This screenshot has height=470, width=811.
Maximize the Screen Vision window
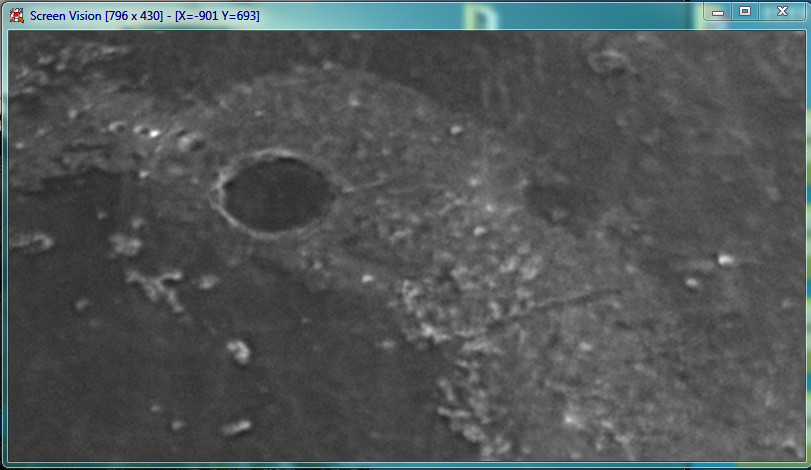click(x=745, y=12)
